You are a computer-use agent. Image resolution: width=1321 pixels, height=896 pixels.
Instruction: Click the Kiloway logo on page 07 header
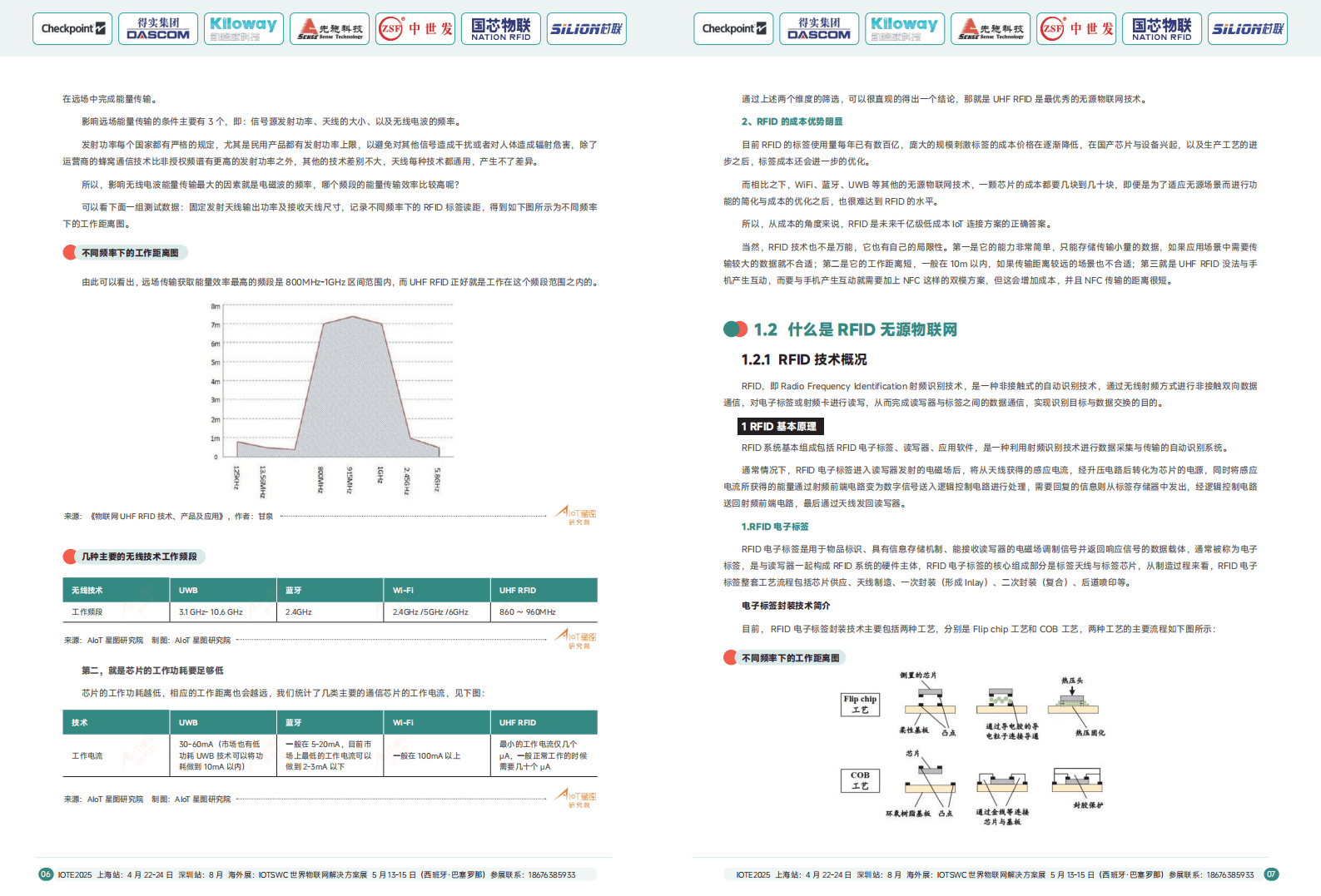pyautogui.click(x=905, y=29)
